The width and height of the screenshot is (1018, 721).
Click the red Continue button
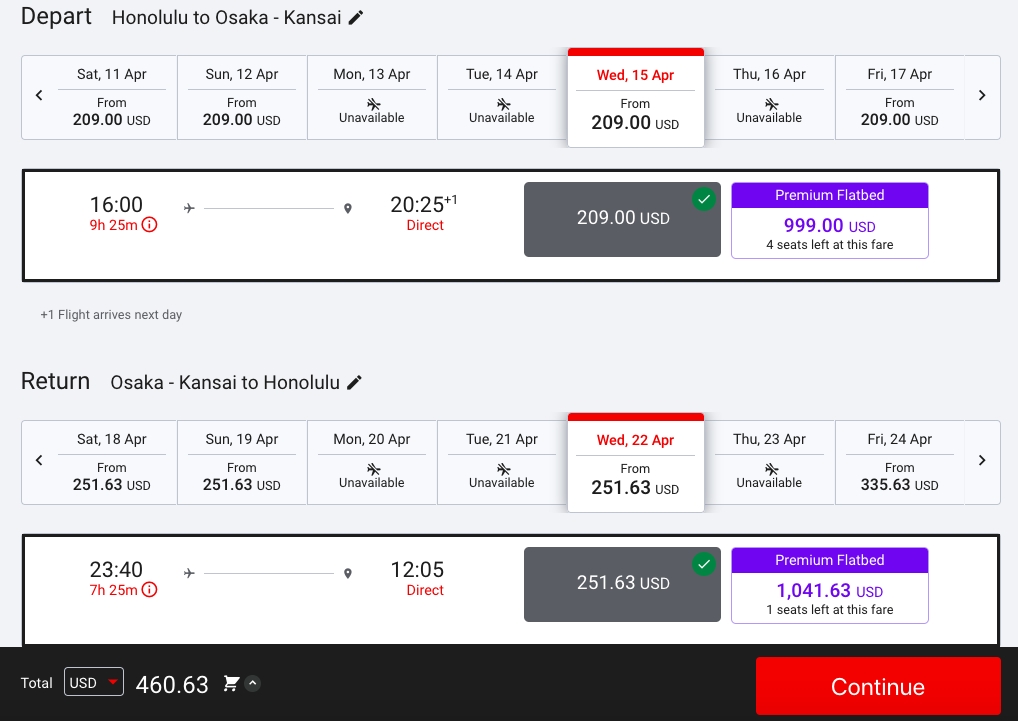(x=878, y=686)
